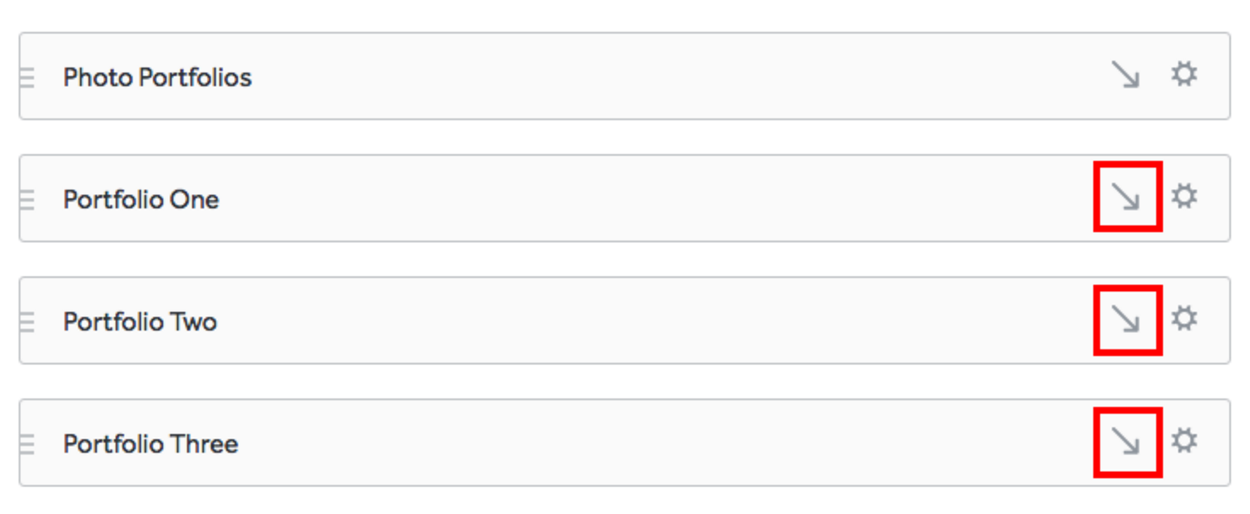Click the indent arrow on Portfolio One
This screenshot has height=514, width=1250.
(1127, 197)
